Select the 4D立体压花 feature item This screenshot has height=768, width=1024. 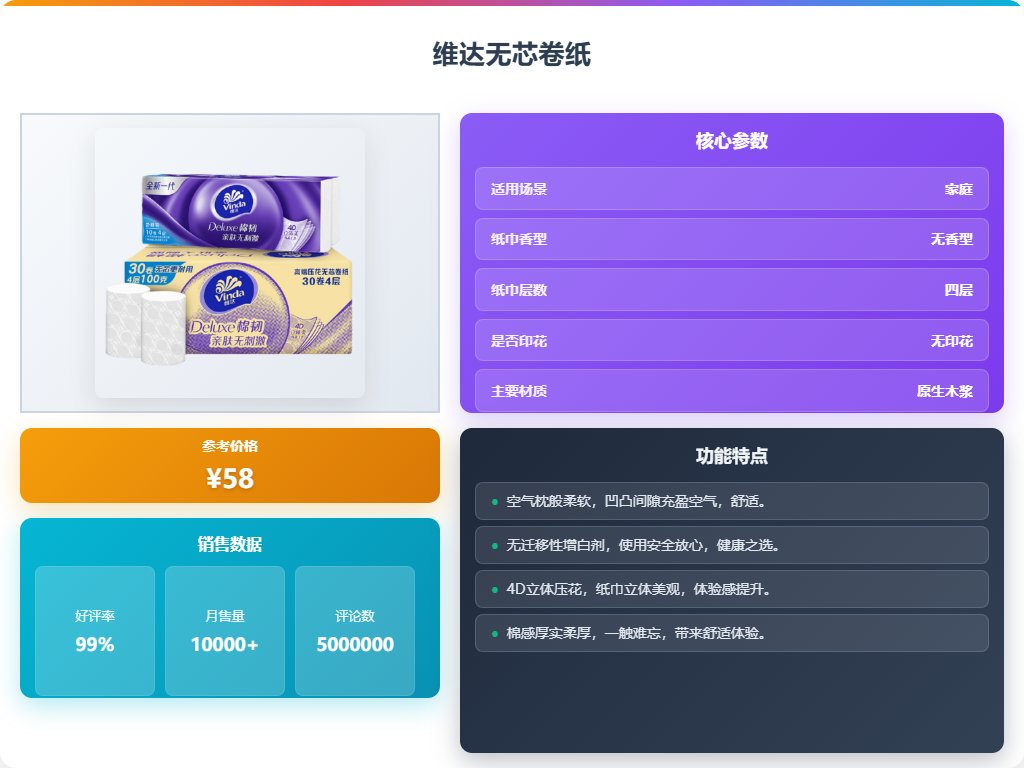(x=731, y=589)
